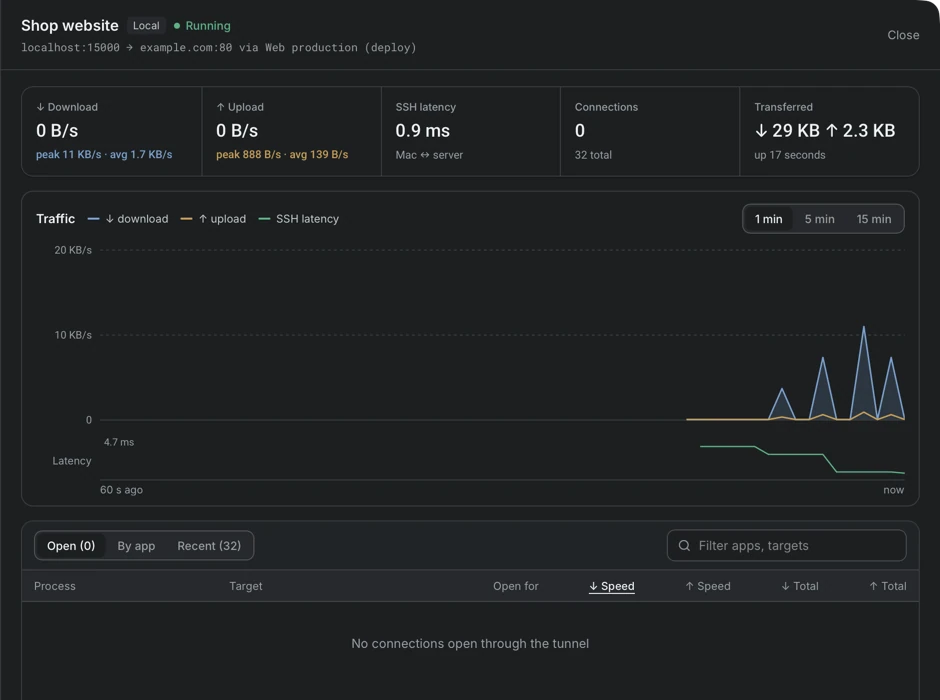Open the Open (0) connections tab
Screen dimensions: 940x700
71,546
